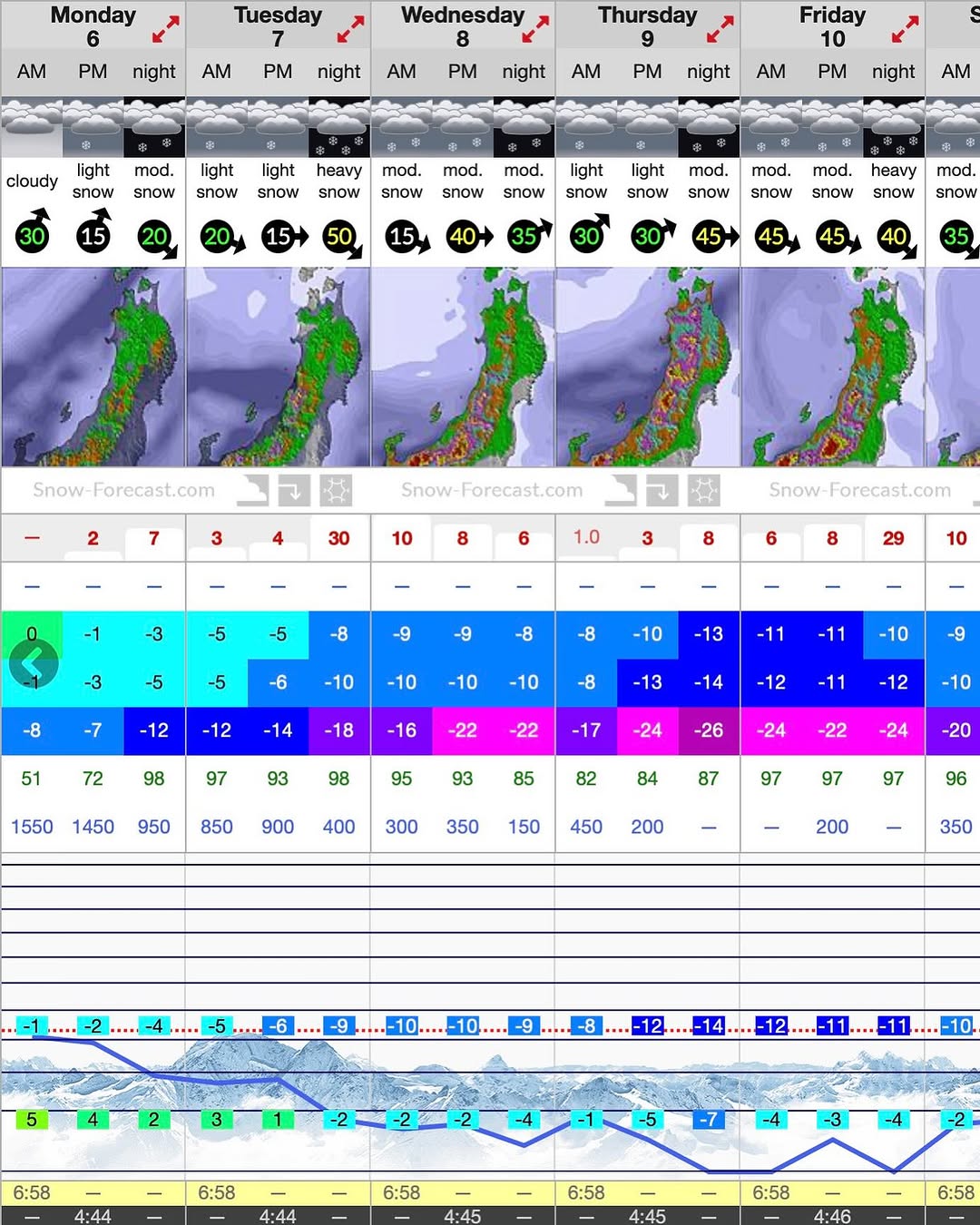Expand Friday 10 with the red arrows
Image resolution: width=980 pixels, height=1225 pixels.
click(x=905, y=30)
